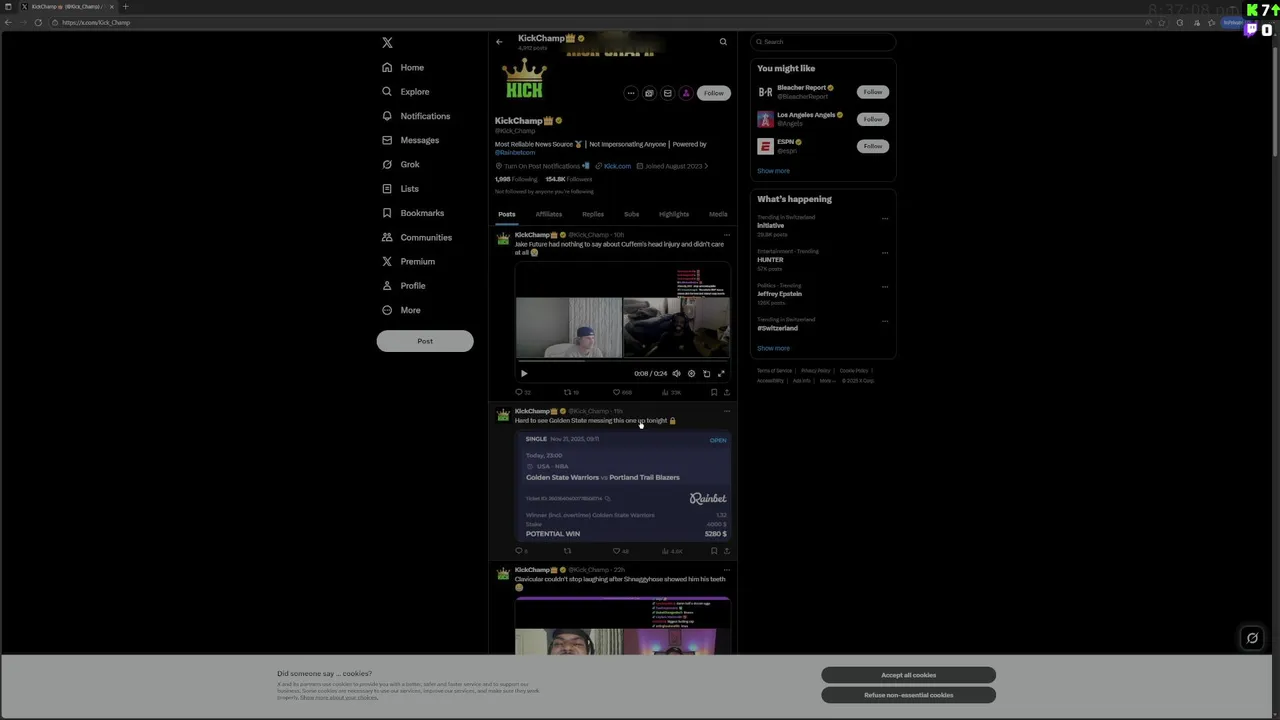
Task: Share the Golden State post
Action: coord(726,551)
